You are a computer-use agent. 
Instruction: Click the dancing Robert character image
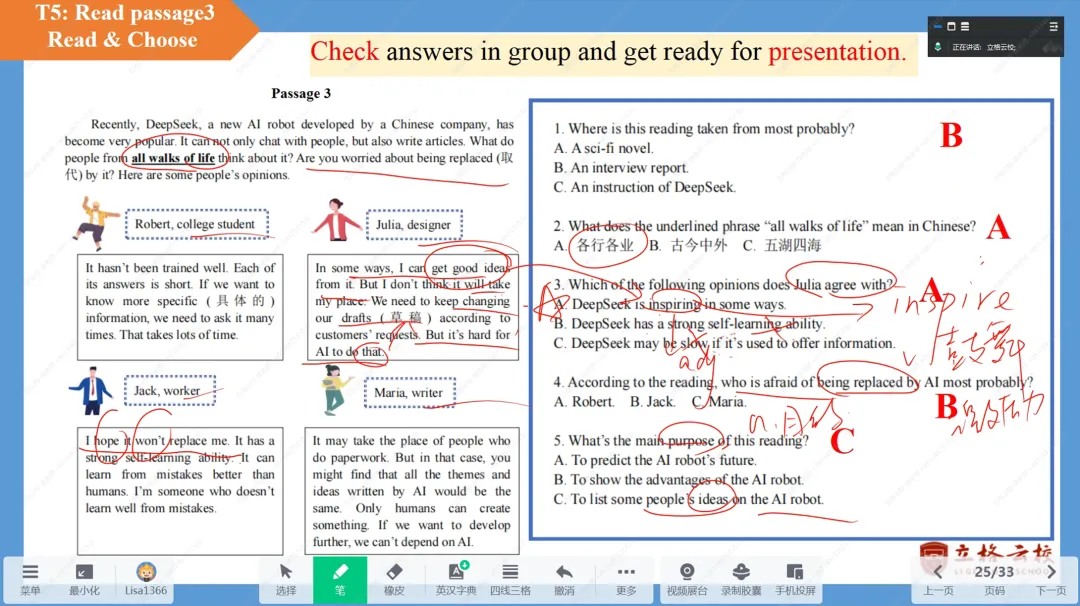pyautogui.click(x=96, y=222)
